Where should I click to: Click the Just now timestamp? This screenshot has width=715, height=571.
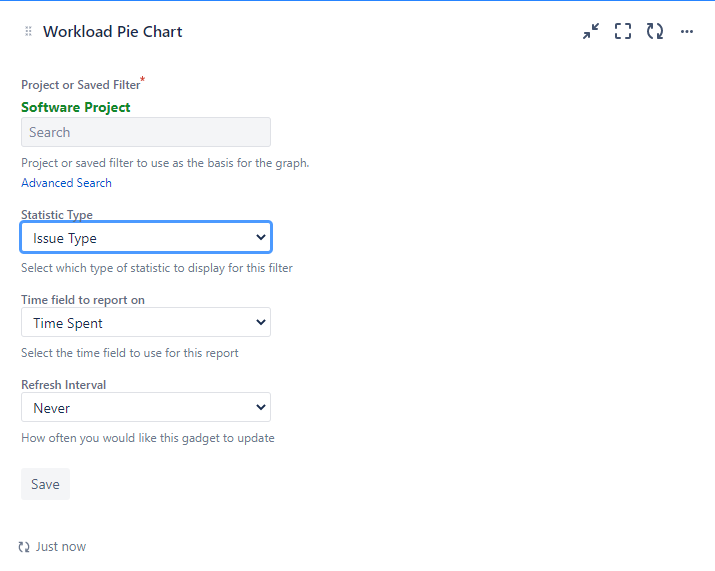[x=61, y=547]
